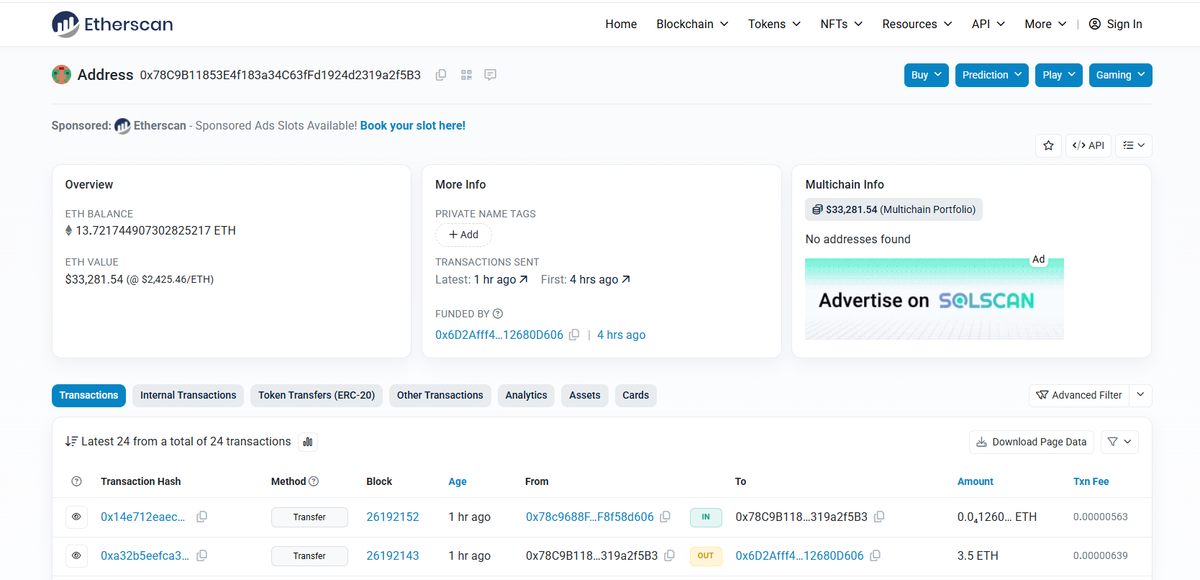
Task: Add address to watch list star
Action: click(1048, 145)
